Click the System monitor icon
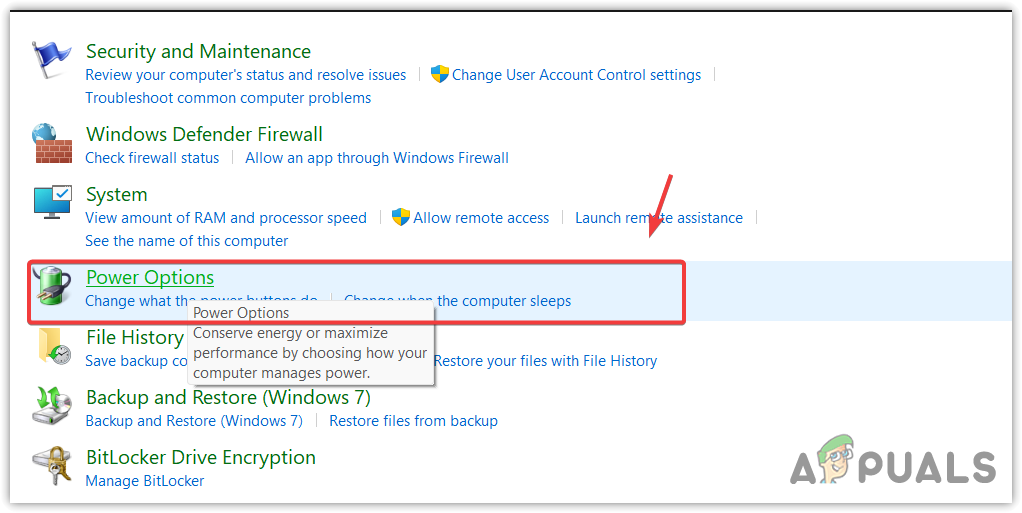Screen dimensions: 1022x513 (51, 205)
